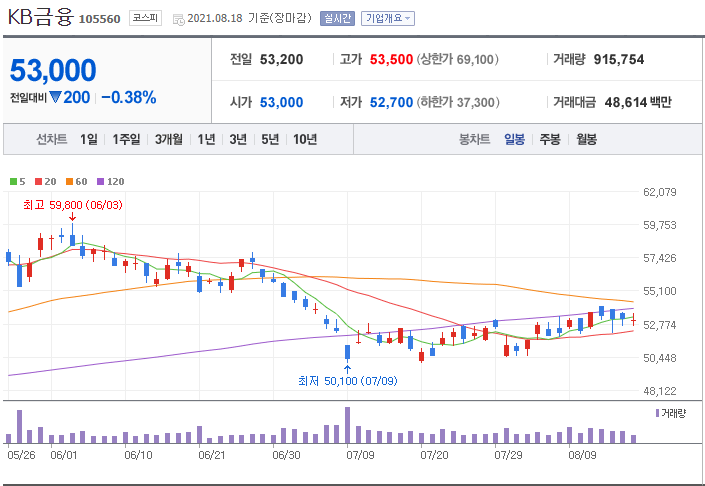Click the 55,100 price axis label

(x=660, y=291)
